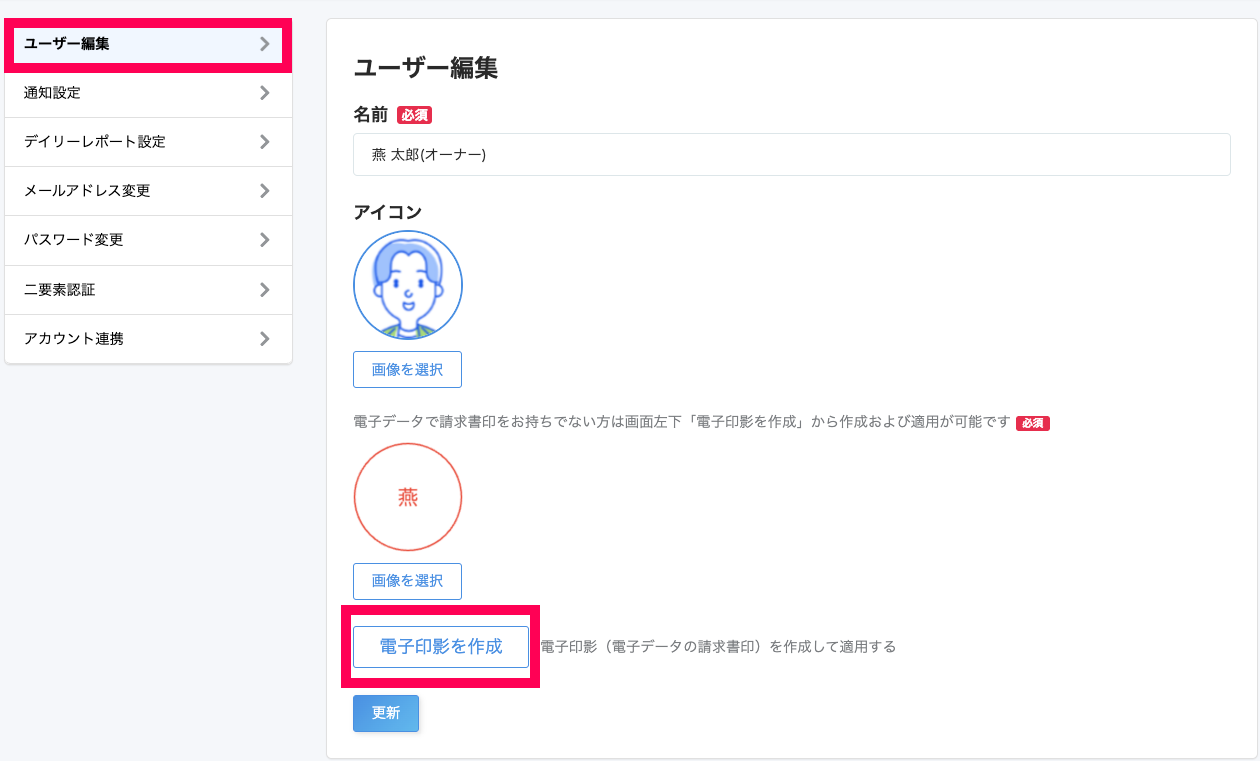Open 二要素認証 settings
This screenshot has width=1260, height=761.
(x=148, y=290)
